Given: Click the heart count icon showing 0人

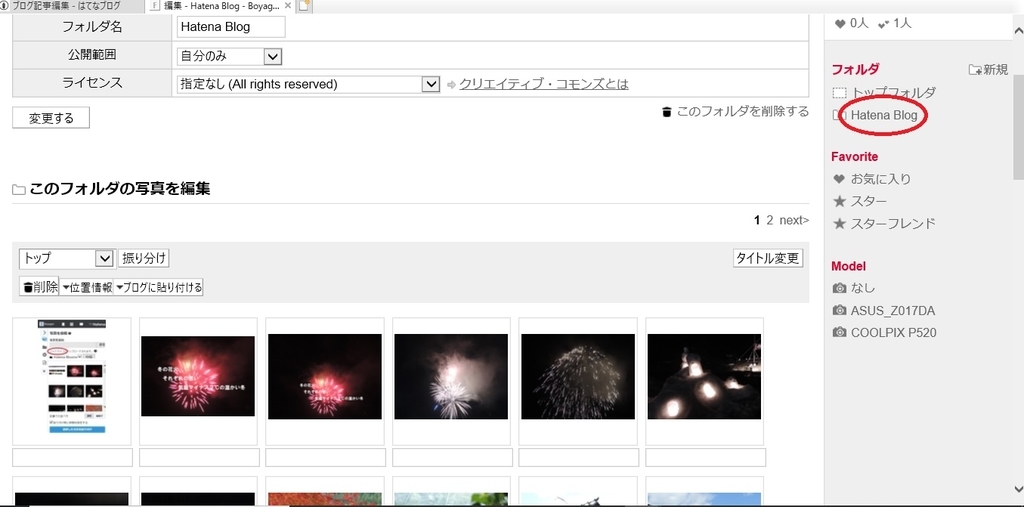Looking at the screenshot, I should click(840, 24).
